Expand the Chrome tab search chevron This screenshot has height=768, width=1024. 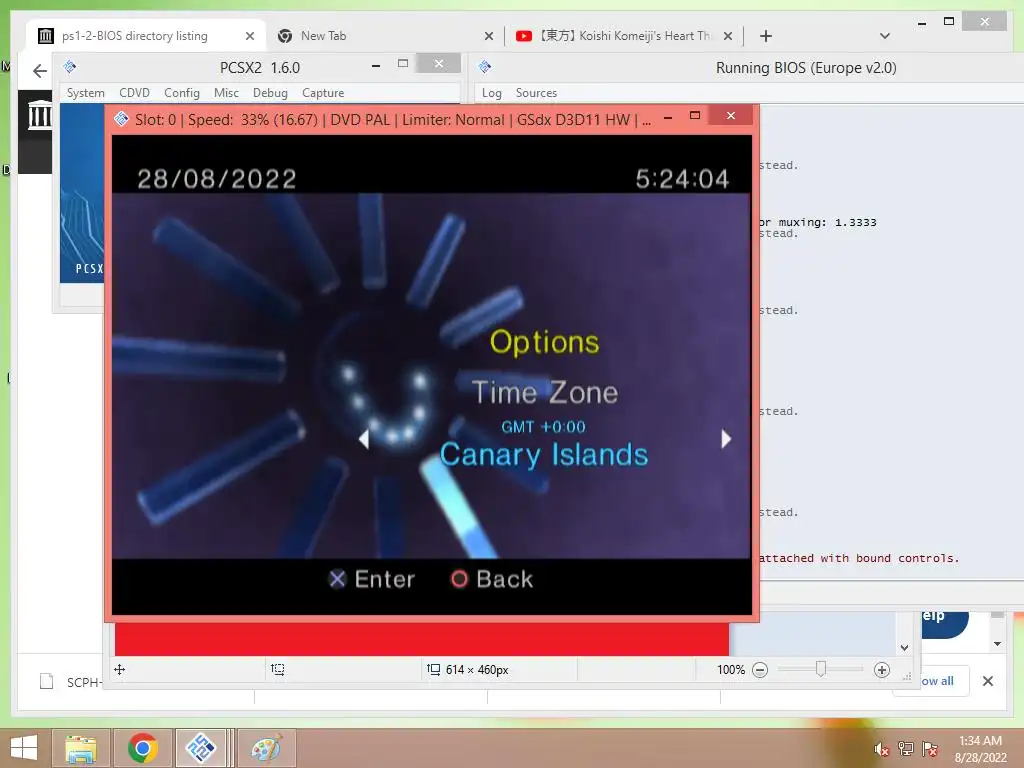click(885, 36)
